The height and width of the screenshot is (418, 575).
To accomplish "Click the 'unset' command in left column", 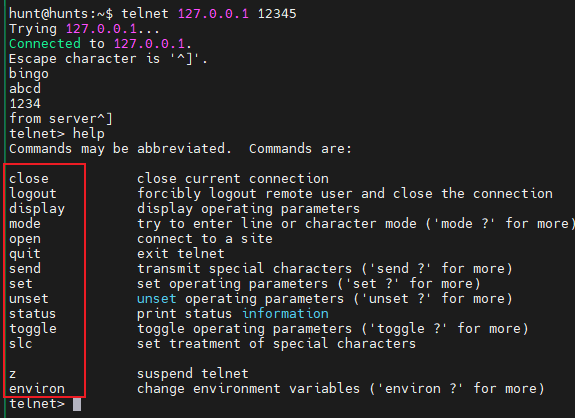I will coord(29,299).
